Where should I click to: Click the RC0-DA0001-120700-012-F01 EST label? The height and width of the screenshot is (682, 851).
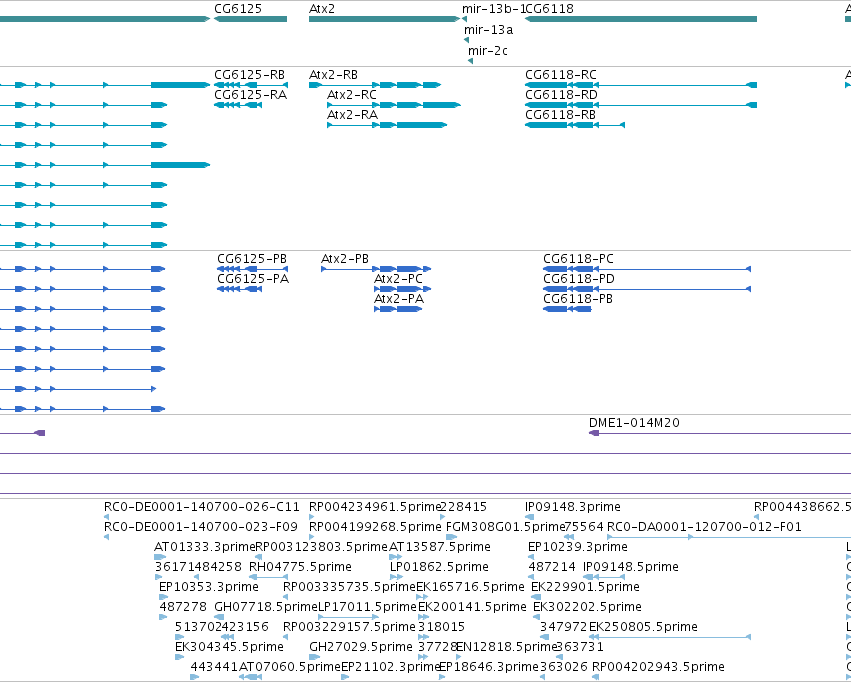(704, 527)
